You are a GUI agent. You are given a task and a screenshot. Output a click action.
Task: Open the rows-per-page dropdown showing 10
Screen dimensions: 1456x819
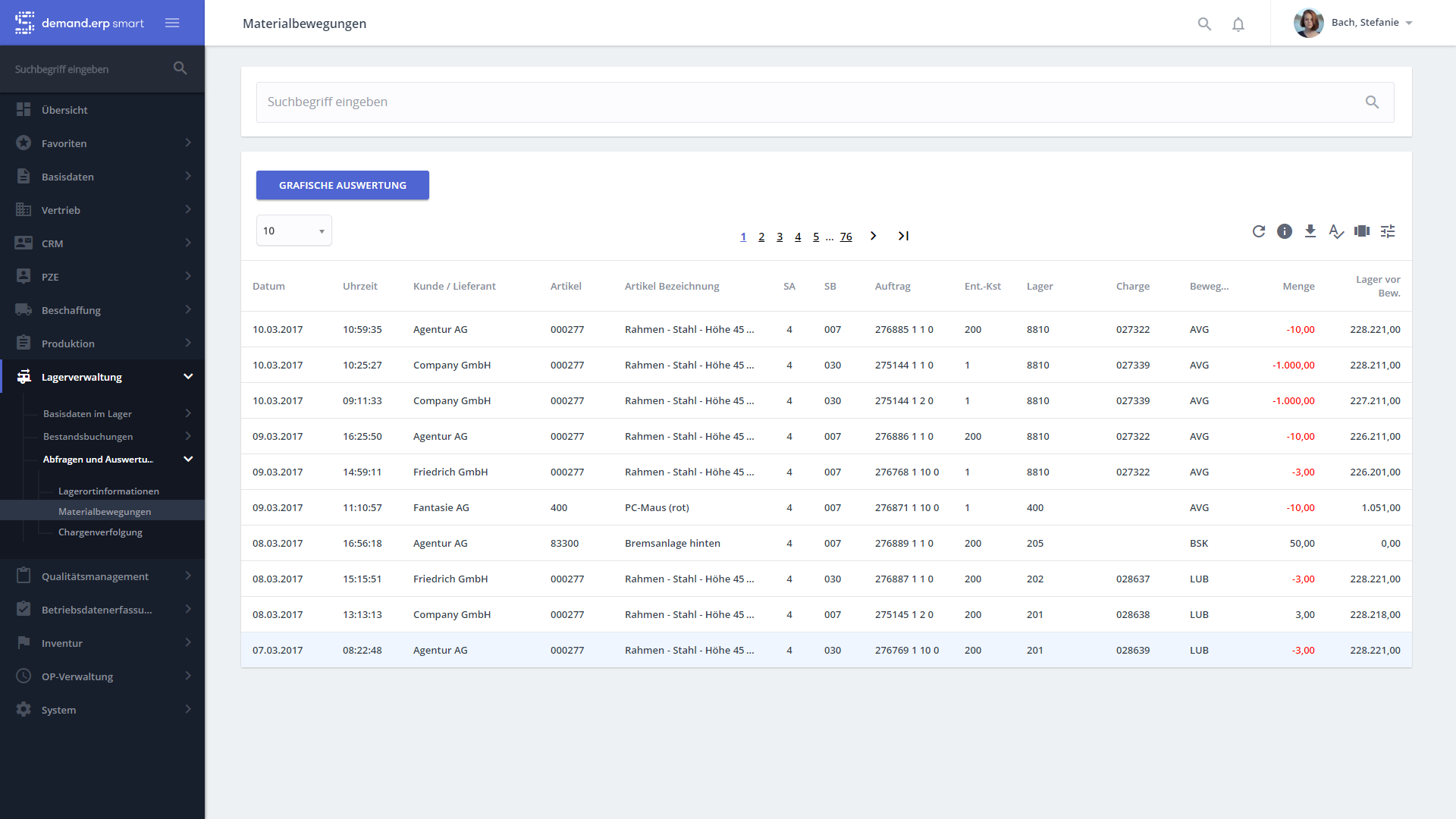point(294,231)
